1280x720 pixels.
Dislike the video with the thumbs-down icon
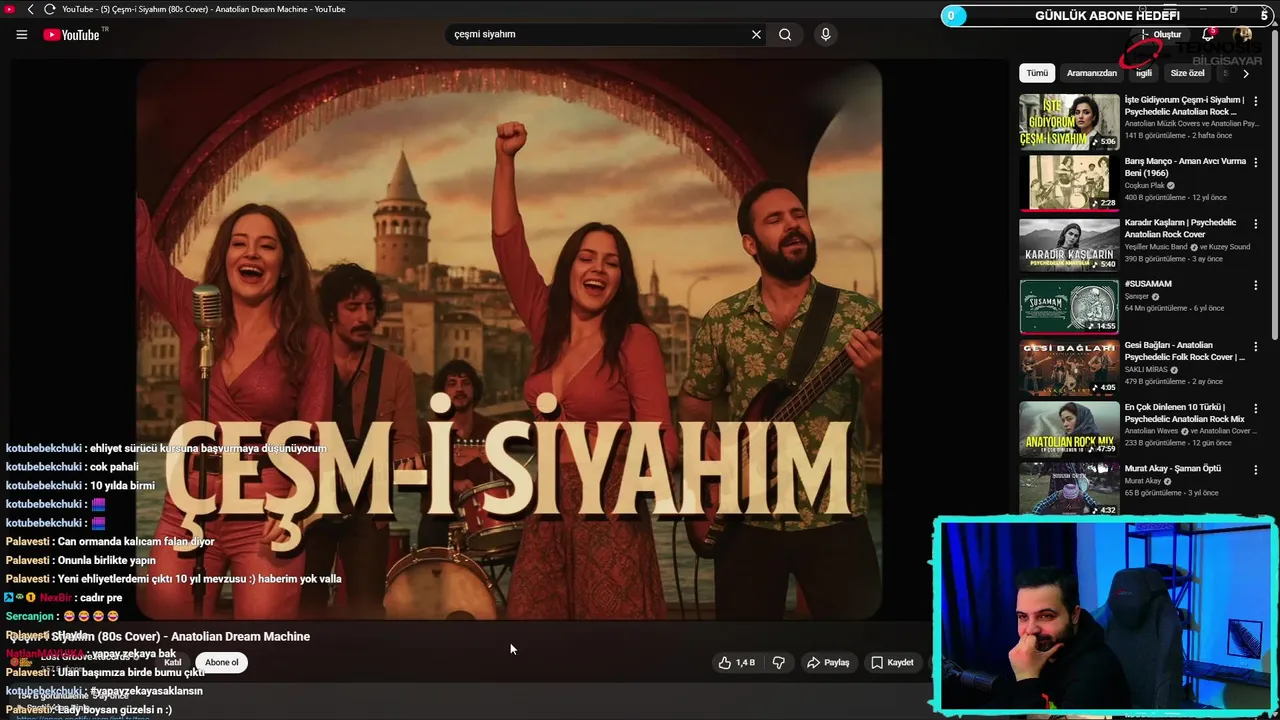tap(779, 662)
